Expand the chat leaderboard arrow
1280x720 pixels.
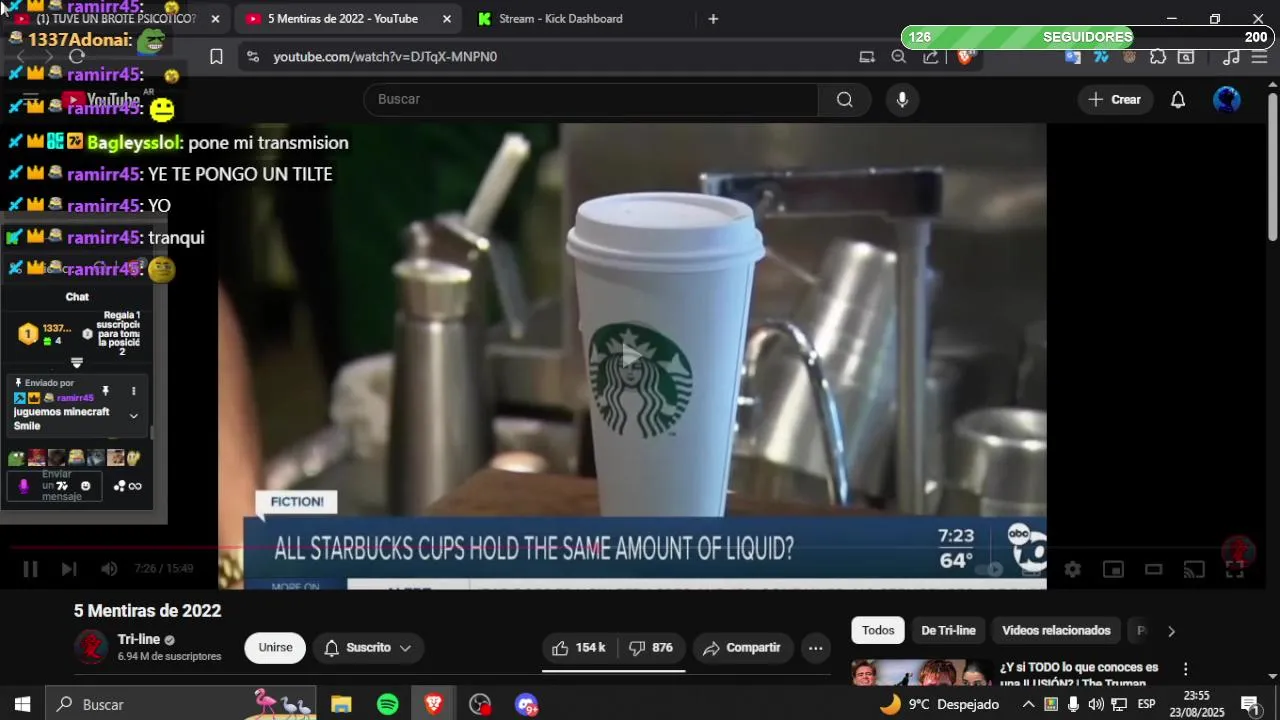77,363
